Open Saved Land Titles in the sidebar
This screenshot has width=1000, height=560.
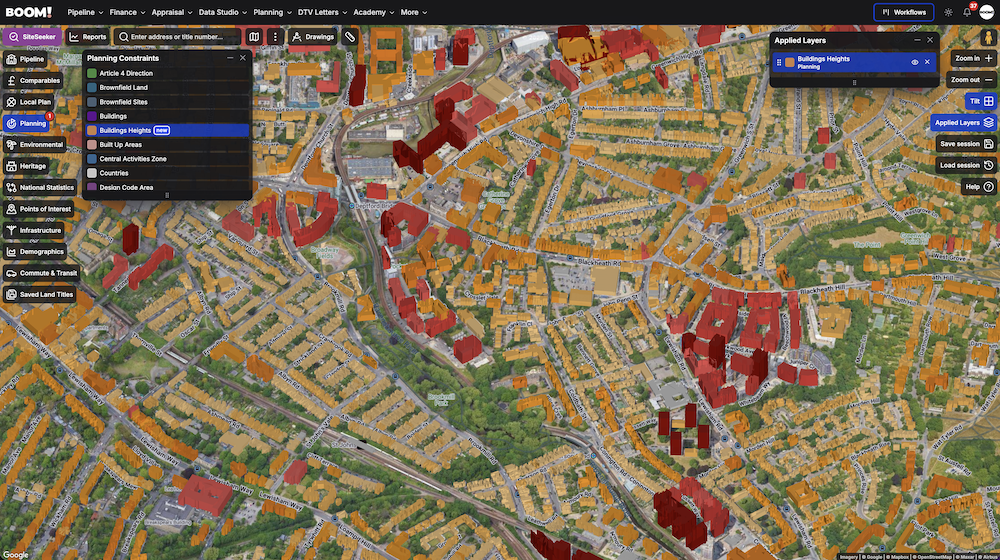(40, 295)
